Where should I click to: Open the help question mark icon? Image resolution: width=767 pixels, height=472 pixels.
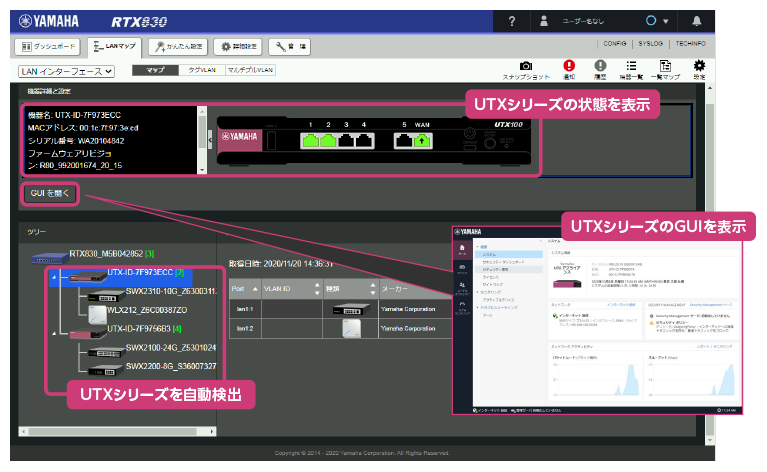[x=511, y=22]
